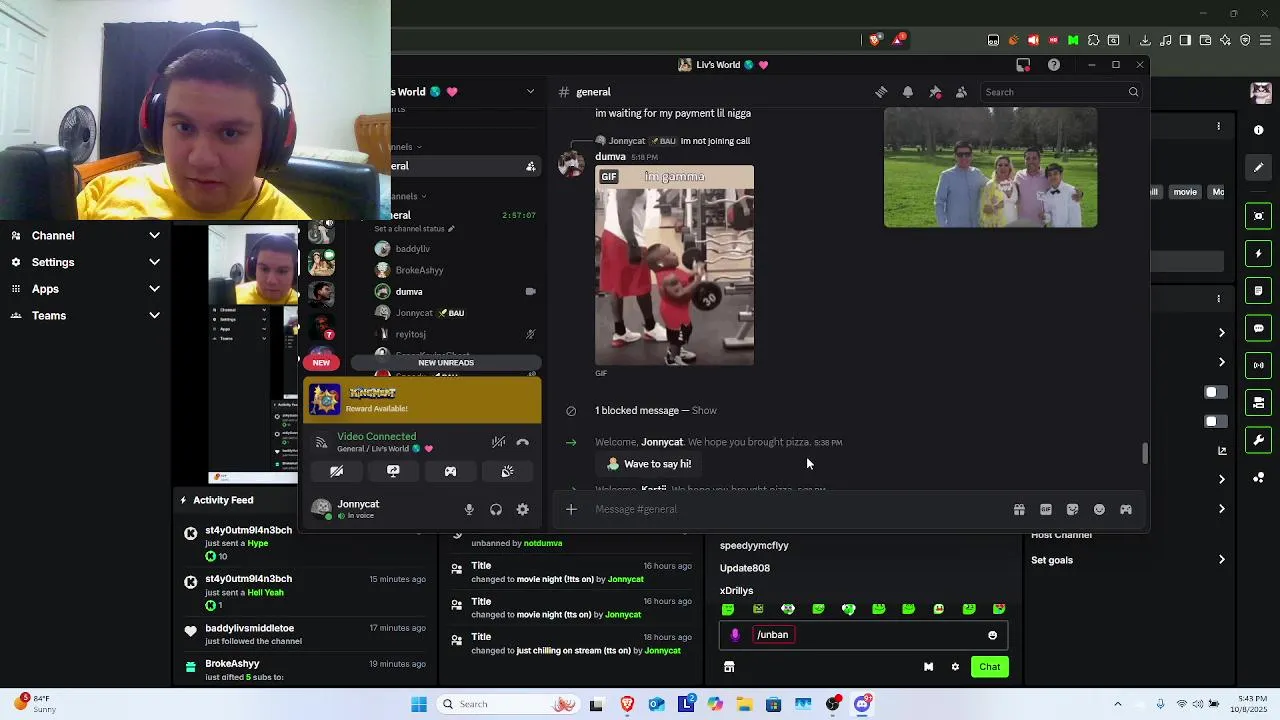
Task: Select dumva in voice channel list
Action: [x=409, y=292]
